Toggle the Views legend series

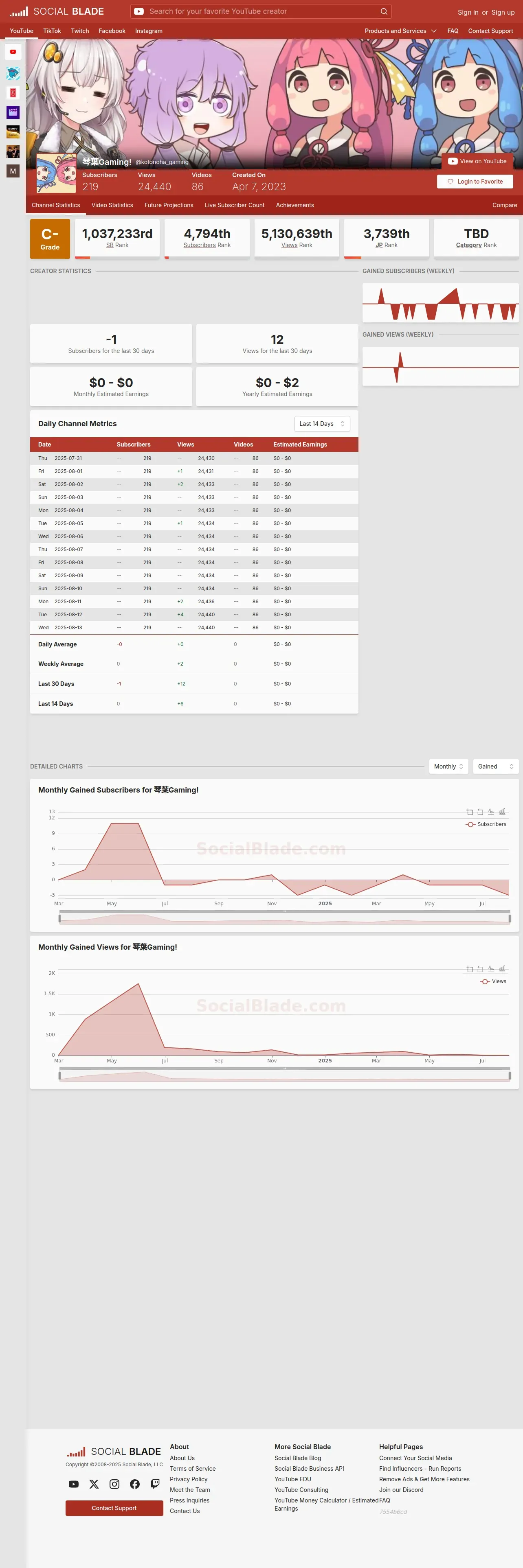point(493,981)
